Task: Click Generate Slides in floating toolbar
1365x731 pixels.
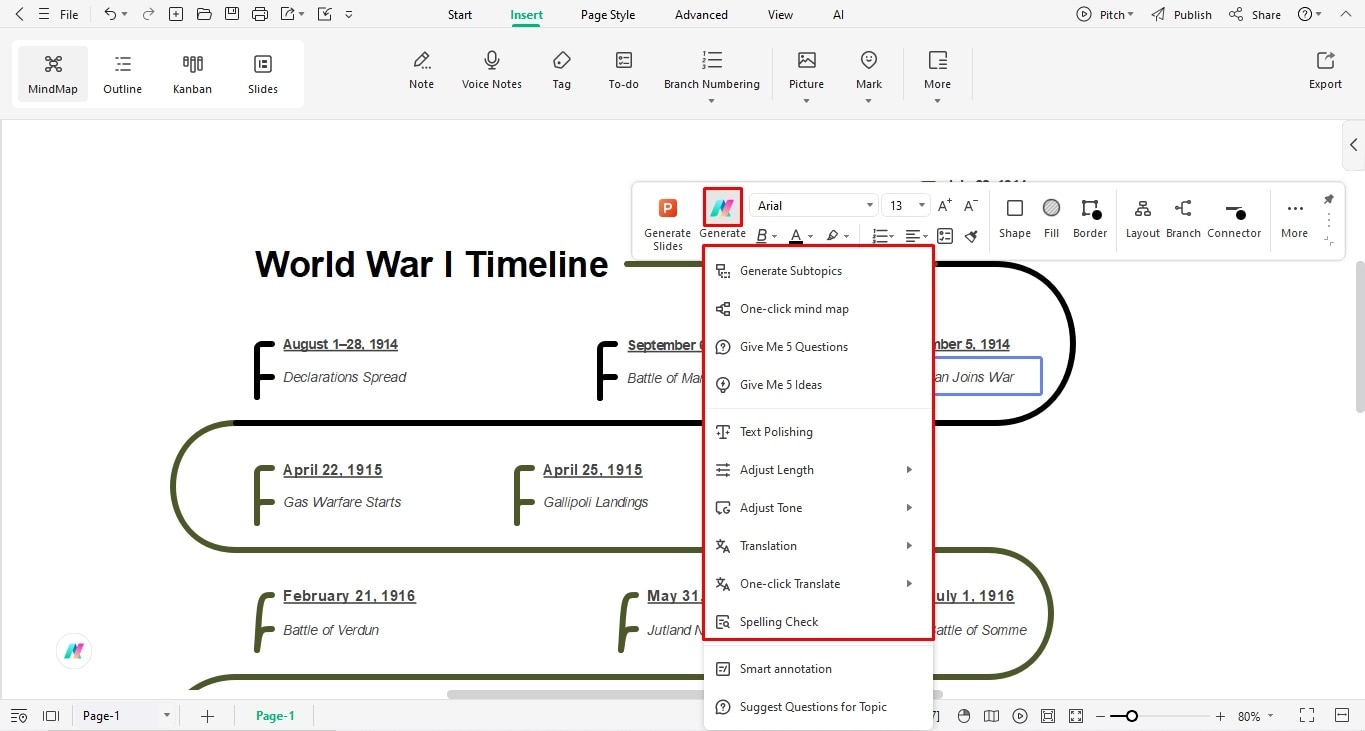Action: [x=667, y=223]
